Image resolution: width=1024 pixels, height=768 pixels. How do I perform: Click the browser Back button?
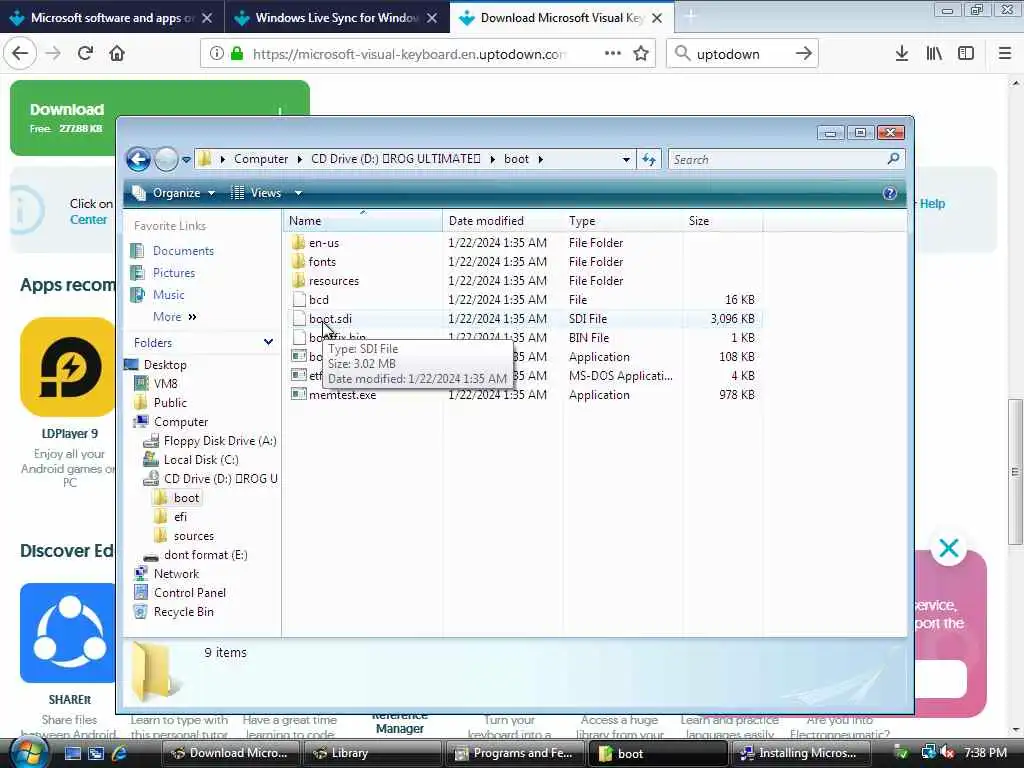tap(20, 54)
